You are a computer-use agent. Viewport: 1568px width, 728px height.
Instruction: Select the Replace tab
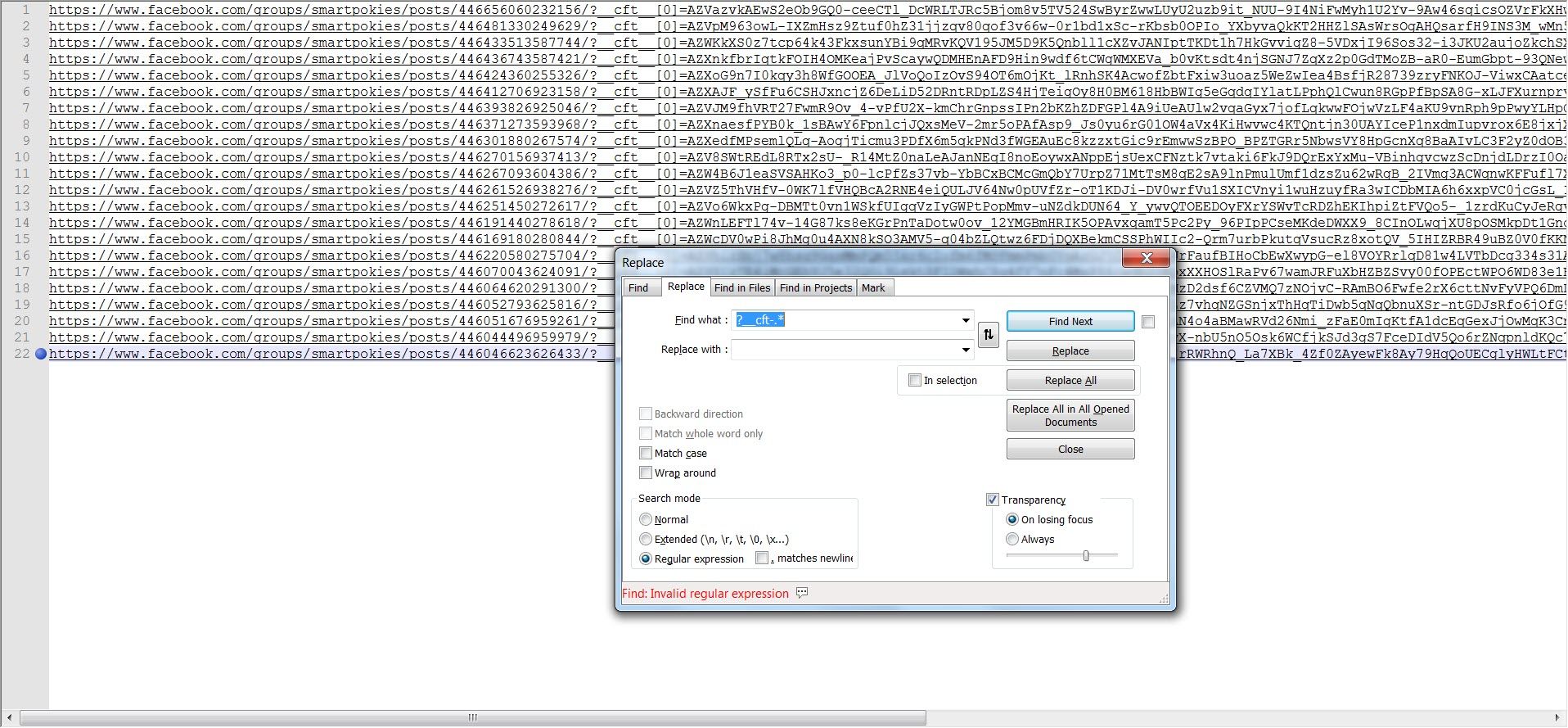686,286
